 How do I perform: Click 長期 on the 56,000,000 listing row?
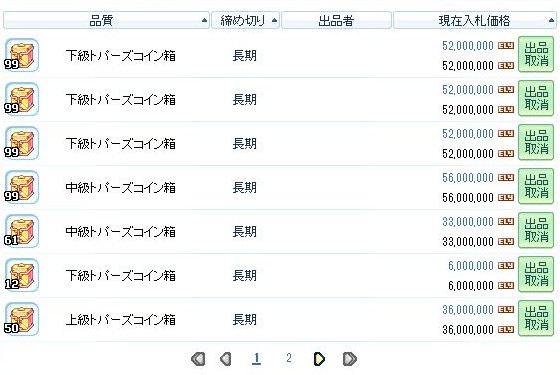[x=245, y=188]
